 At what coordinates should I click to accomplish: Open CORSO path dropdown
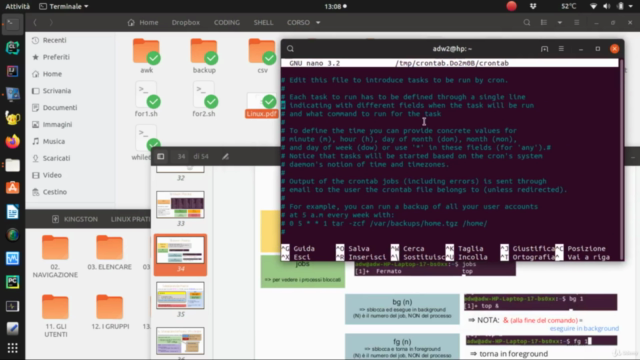303,22
